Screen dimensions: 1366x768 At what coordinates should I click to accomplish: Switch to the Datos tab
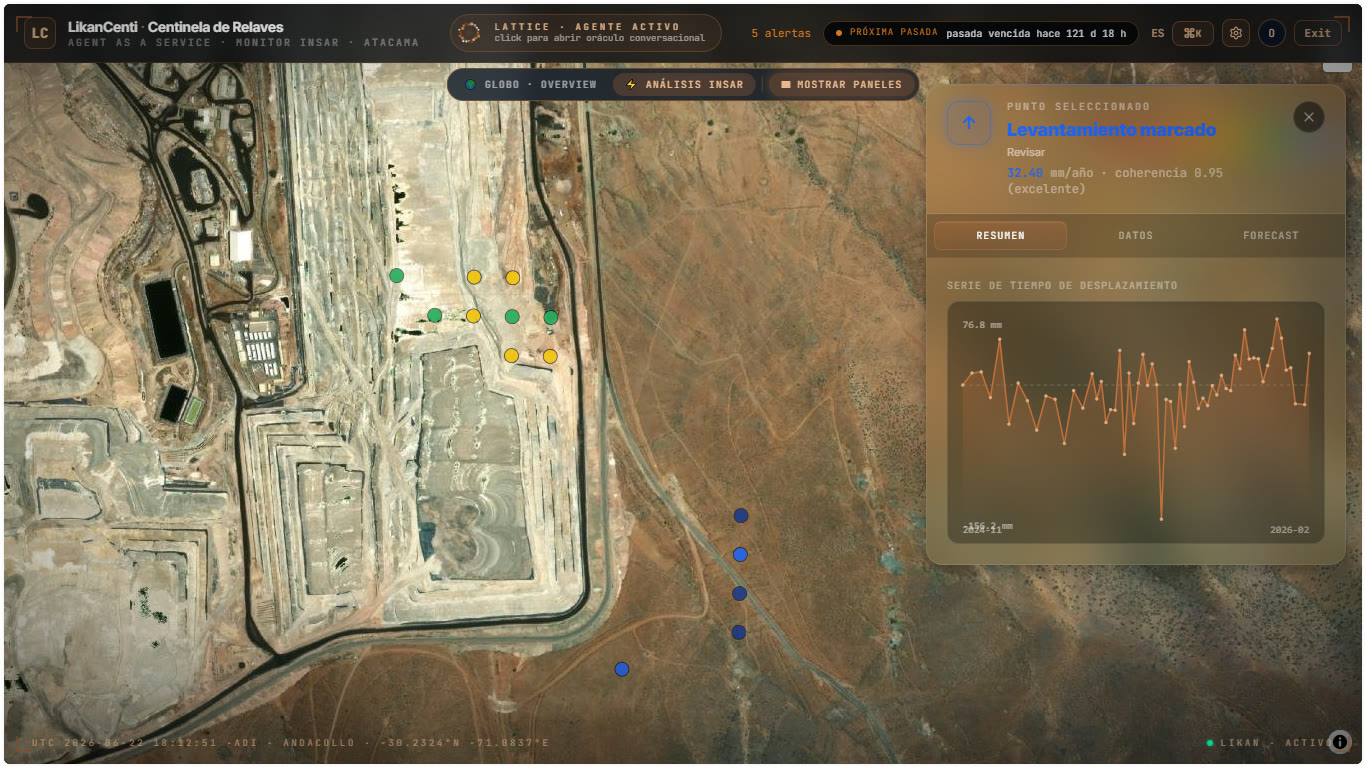[1136, 236]
